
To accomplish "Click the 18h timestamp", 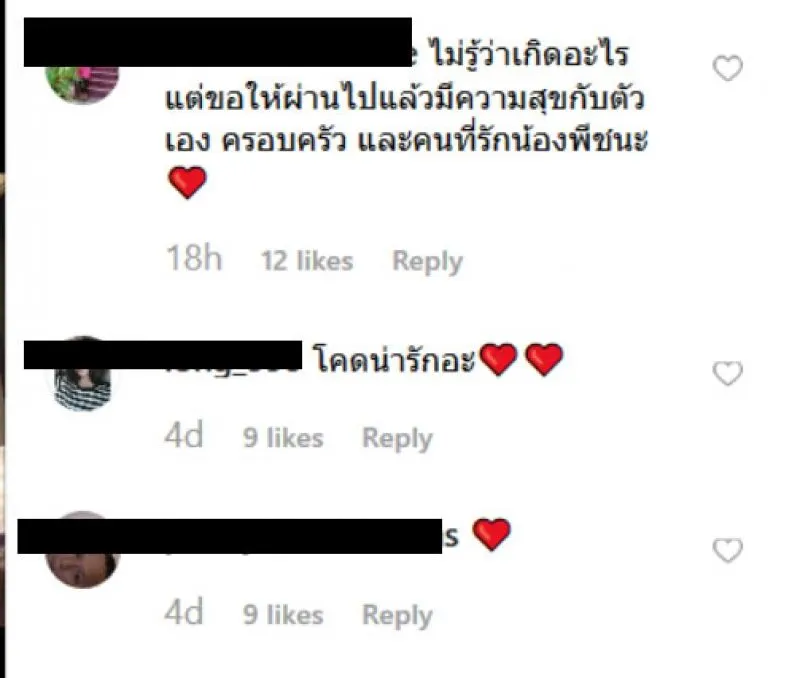I will pyautogui.click(x=194, y=258).
